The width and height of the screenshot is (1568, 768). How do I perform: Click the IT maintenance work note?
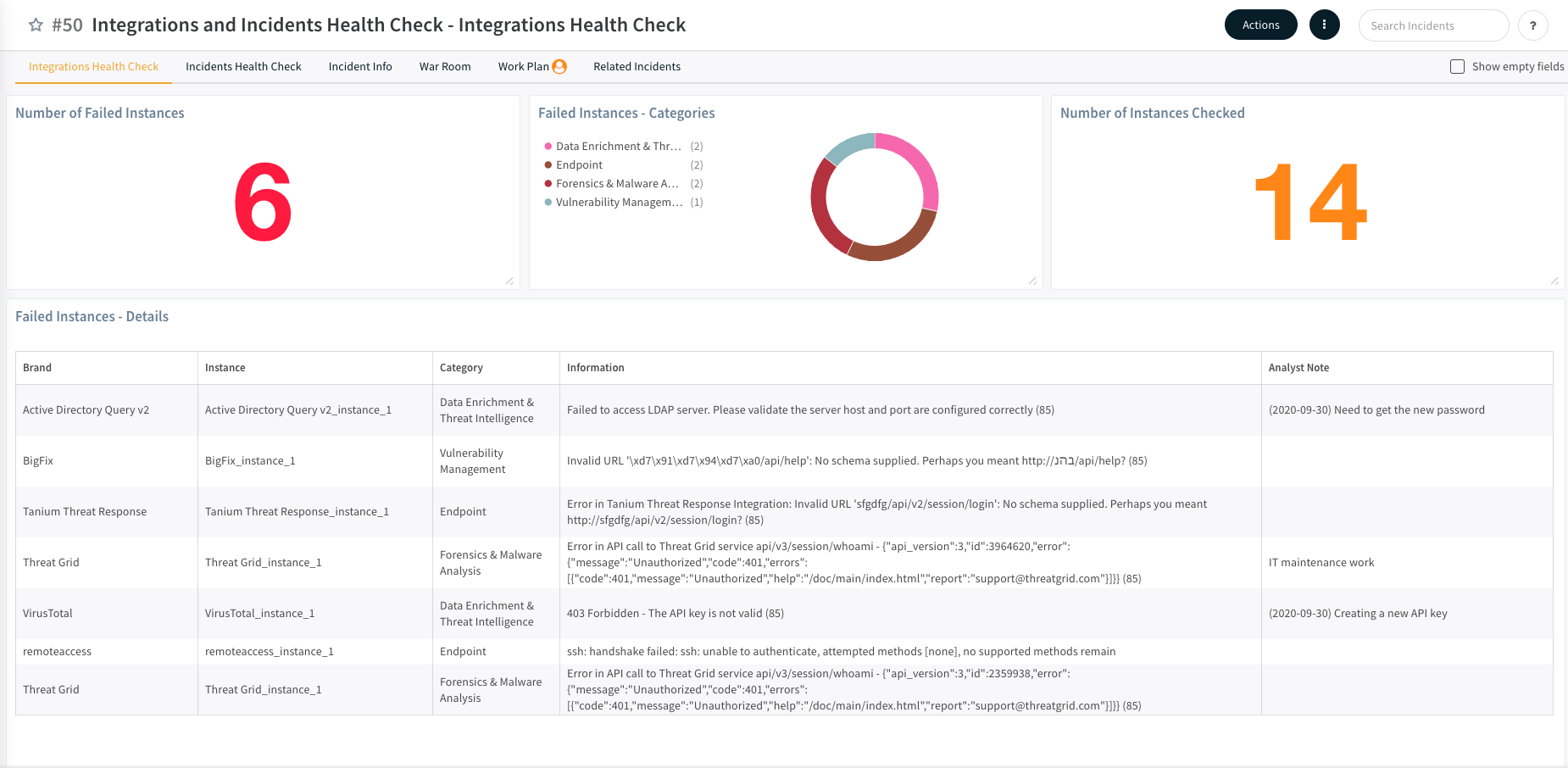click(x=1321, y=562)
